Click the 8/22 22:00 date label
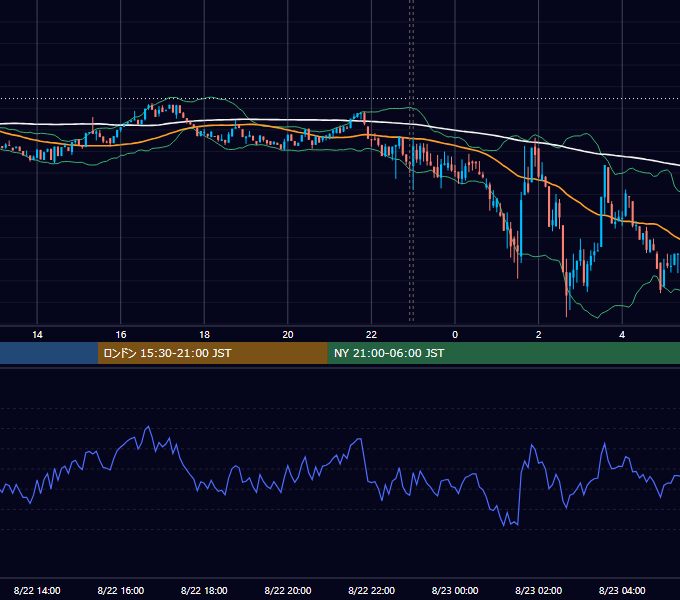This screenshot has height=600, width=680. (372, 590)
